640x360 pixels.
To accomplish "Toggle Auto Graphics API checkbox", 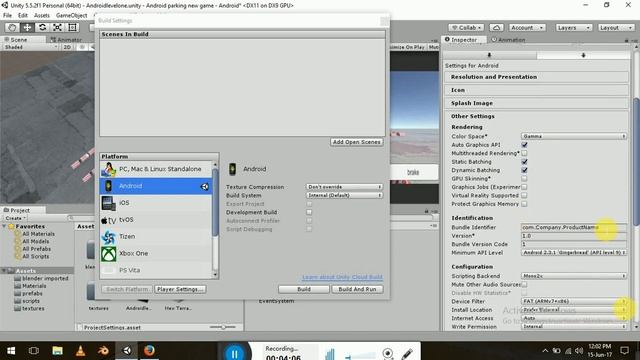I will coord(524,145).
